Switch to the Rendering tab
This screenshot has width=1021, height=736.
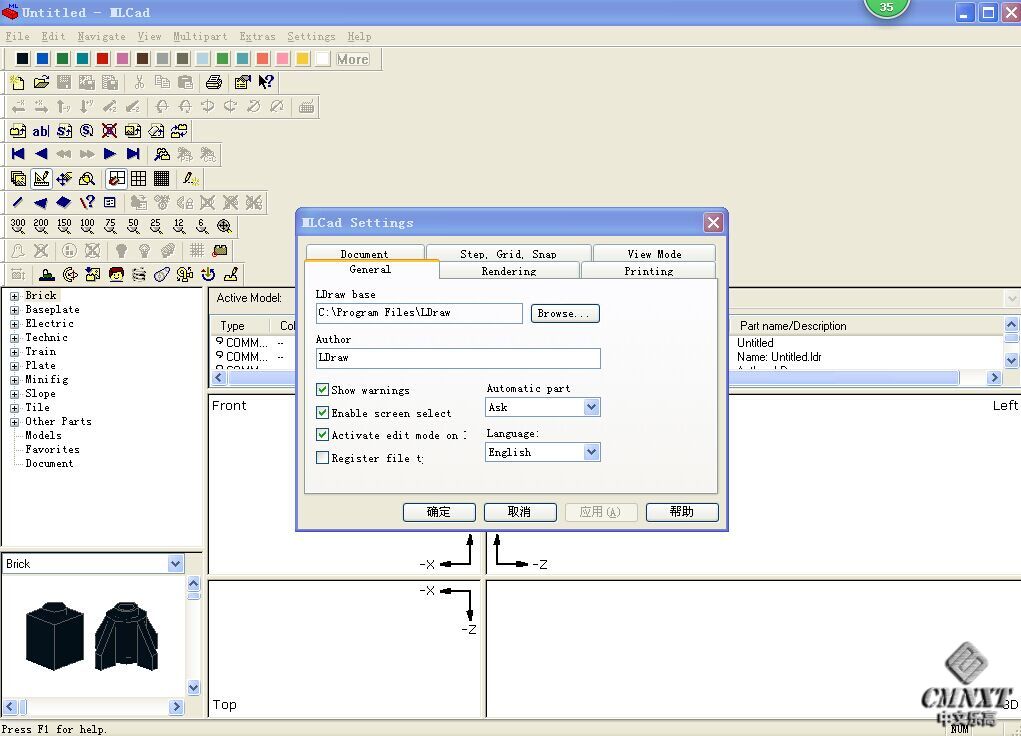(509, 271)
